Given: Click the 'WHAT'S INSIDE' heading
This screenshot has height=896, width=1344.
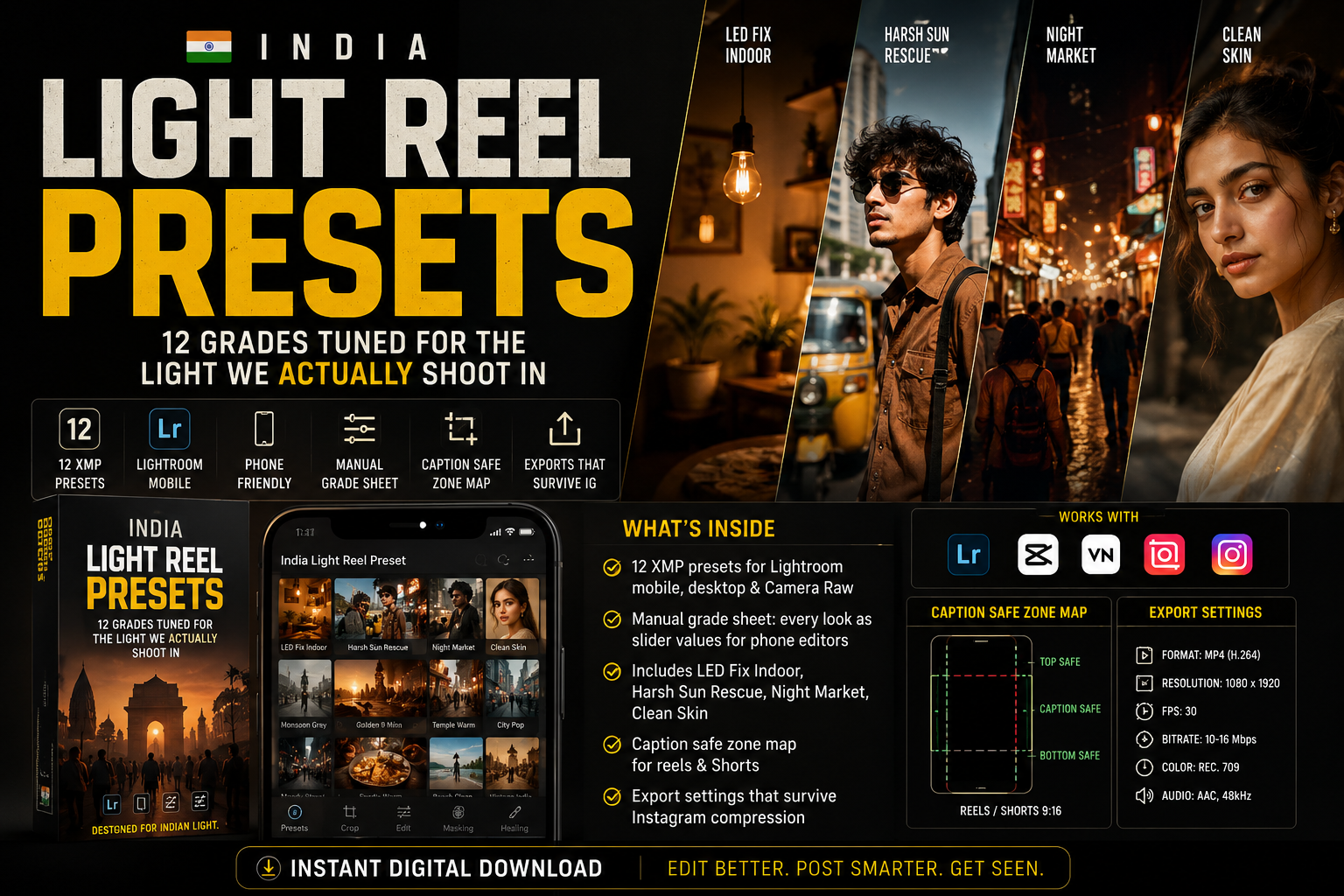Looking at the screenshot, I should tap(699, 529).
